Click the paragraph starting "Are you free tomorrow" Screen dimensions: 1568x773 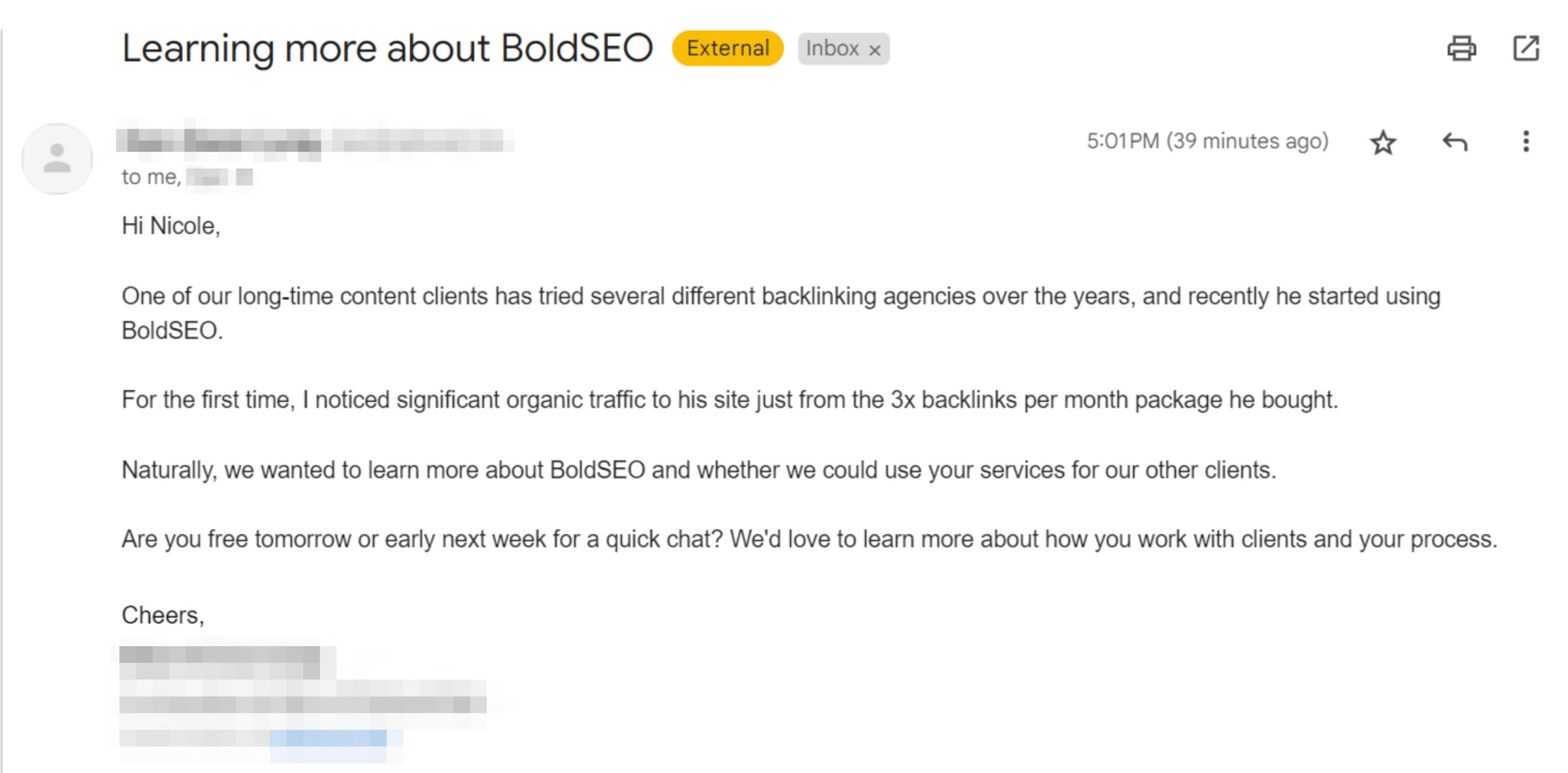(x=809, y=540)
